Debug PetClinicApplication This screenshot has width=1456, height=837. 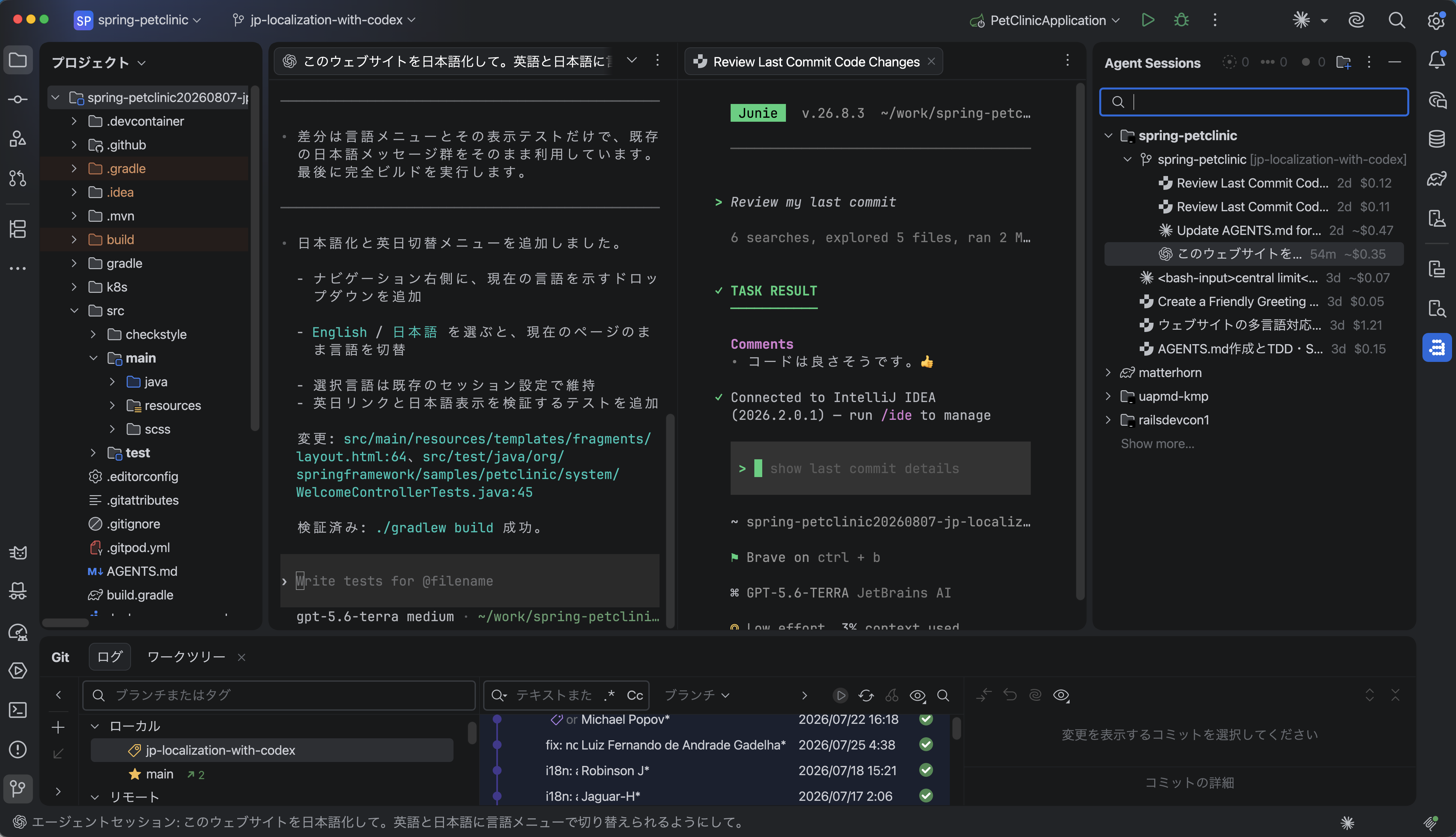coord(1181,20)
